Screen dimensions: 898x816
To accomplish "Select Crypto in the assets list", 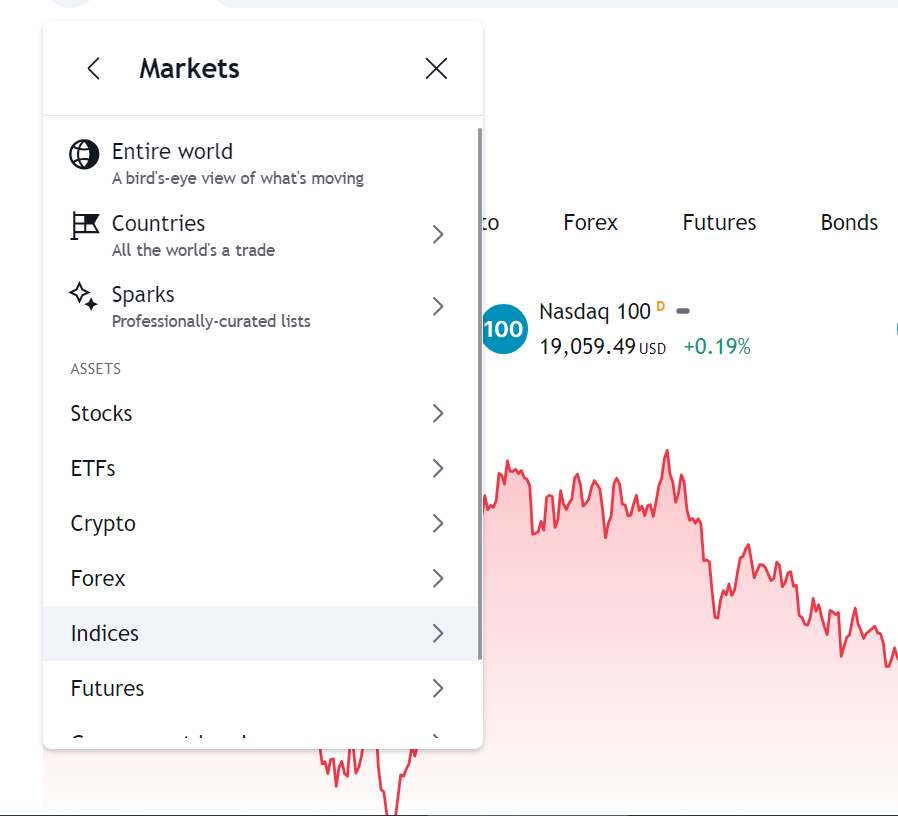I will point(260,523).
